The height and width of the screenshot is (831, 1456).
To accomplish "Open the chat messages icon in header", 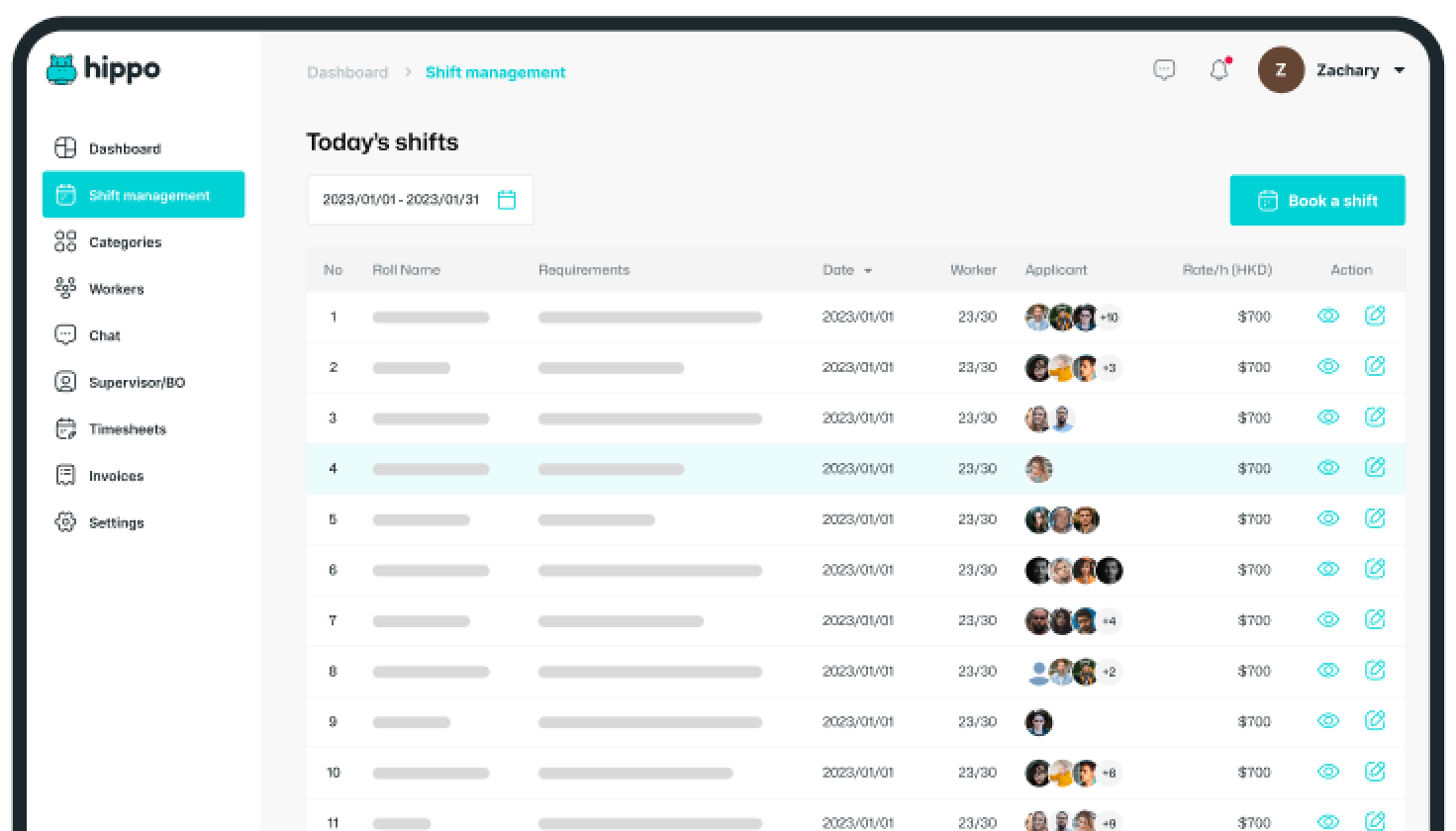I will click(x=1164, y=70).
